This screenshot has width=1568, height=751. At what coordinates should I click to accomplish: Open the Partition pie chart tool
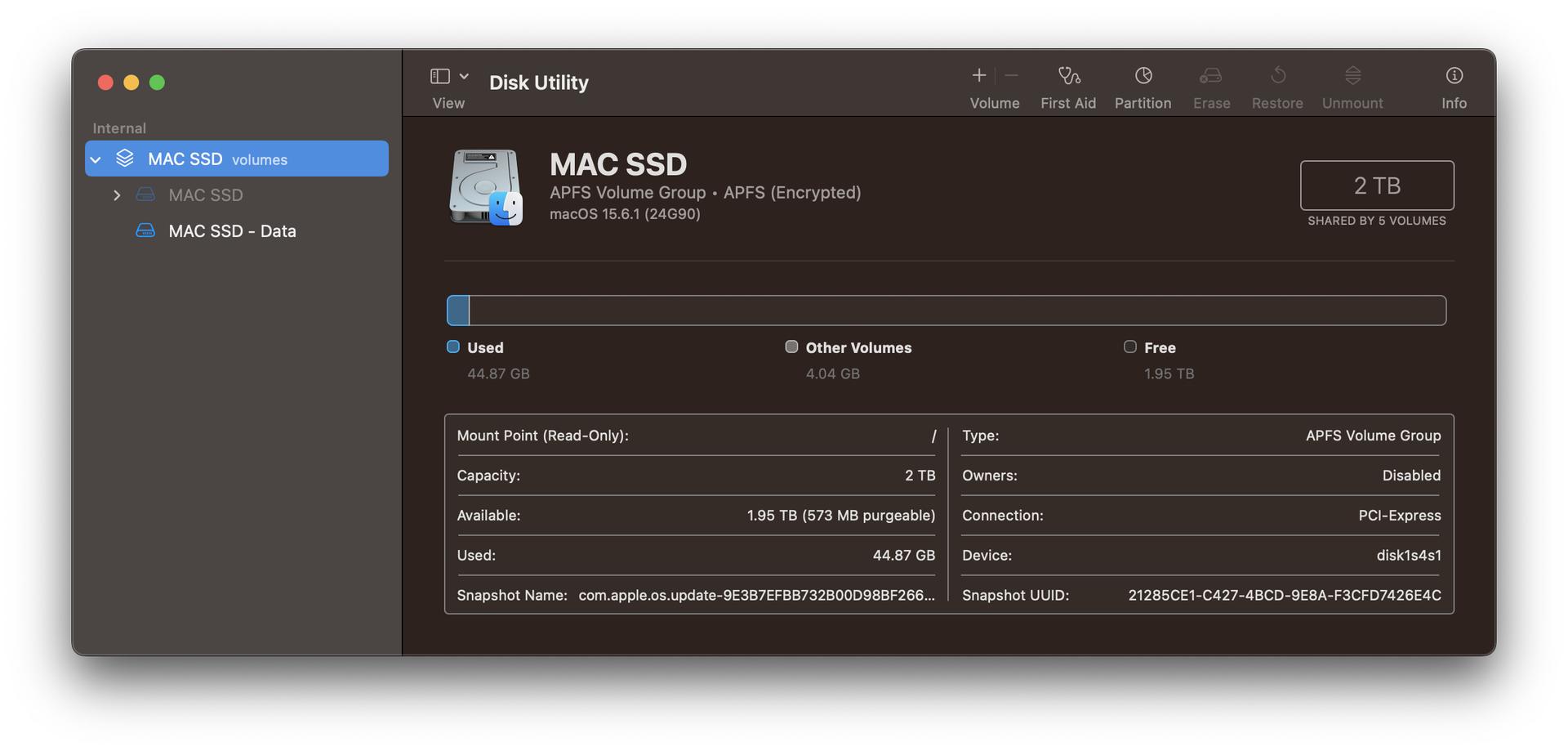(1143, 76)
